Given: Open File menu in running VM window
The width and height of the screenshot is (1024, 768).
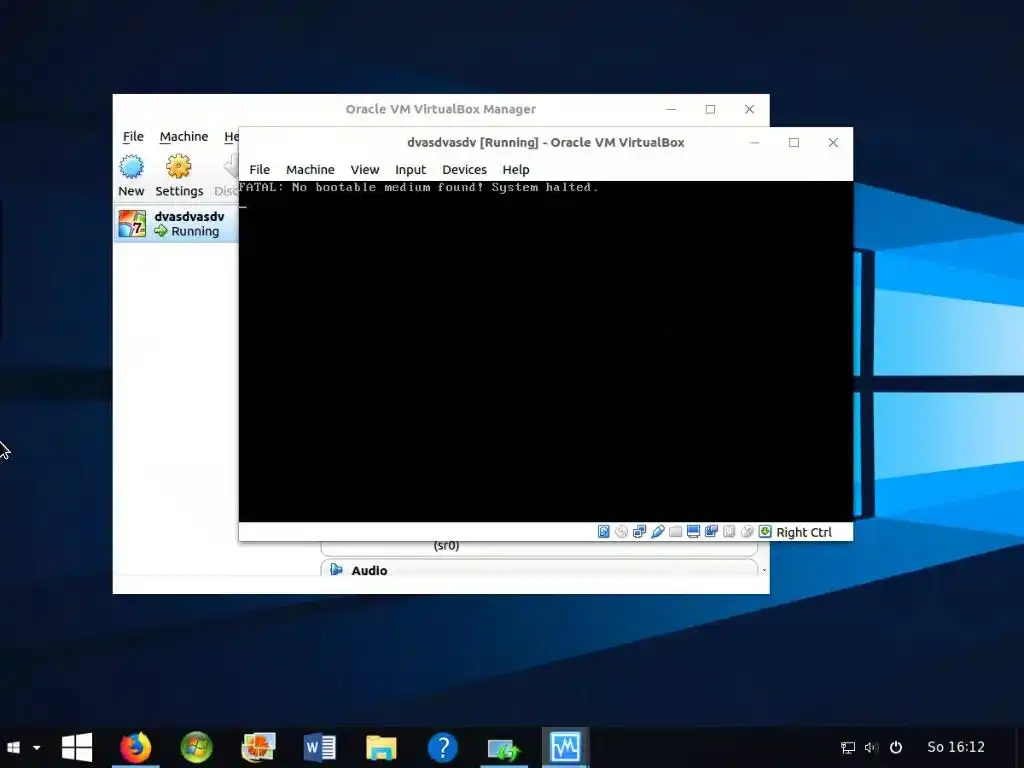Looking at the screenshot, I should (259, 169).
